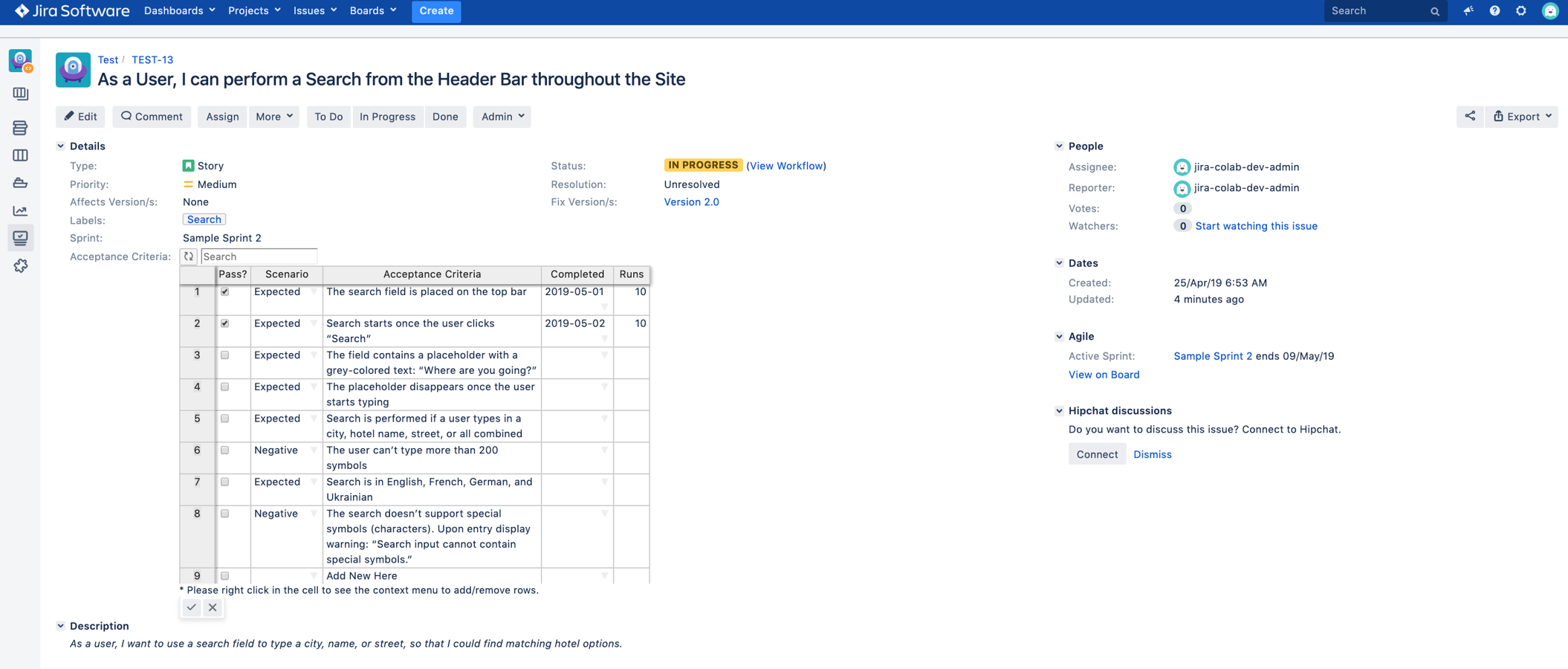
Task: Open the feedback megaphone icon
Action: coord(1468,10)
